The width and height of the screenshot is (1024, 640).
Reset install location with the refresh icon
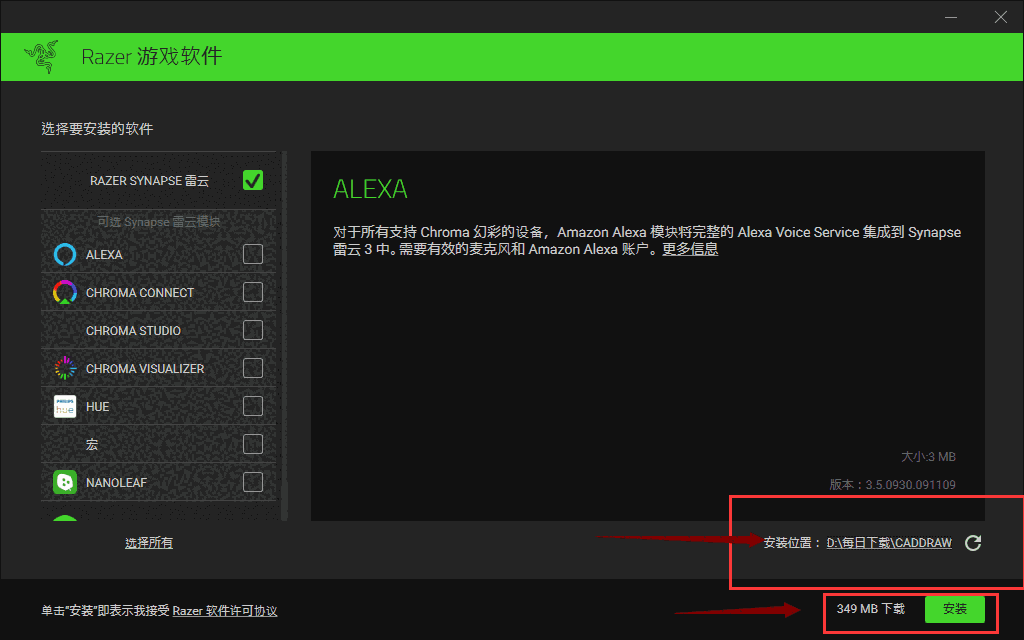pos(973,543)
